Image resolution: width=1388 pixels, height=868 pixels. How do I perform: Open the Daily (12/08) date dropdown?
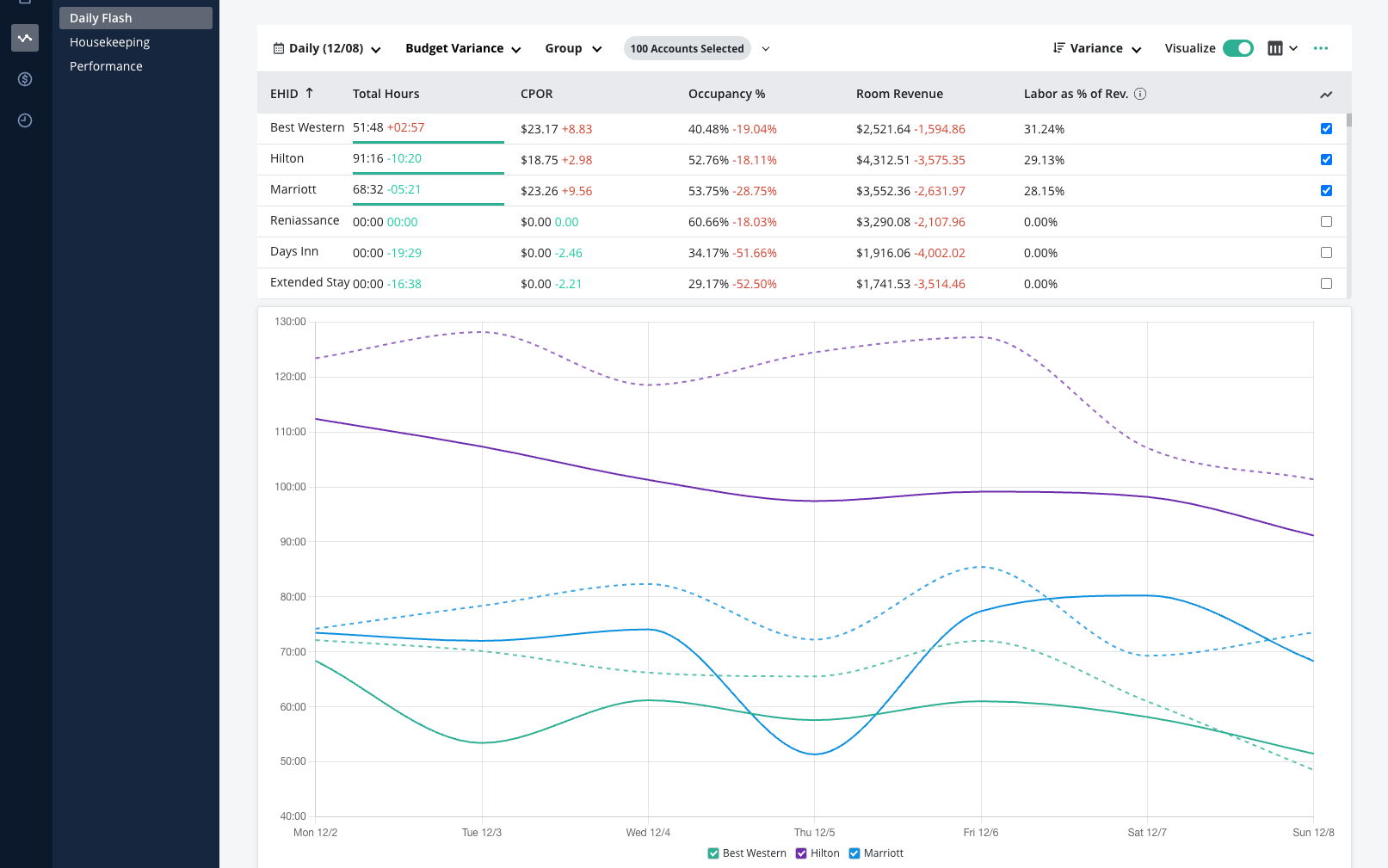tap(327, 49)
